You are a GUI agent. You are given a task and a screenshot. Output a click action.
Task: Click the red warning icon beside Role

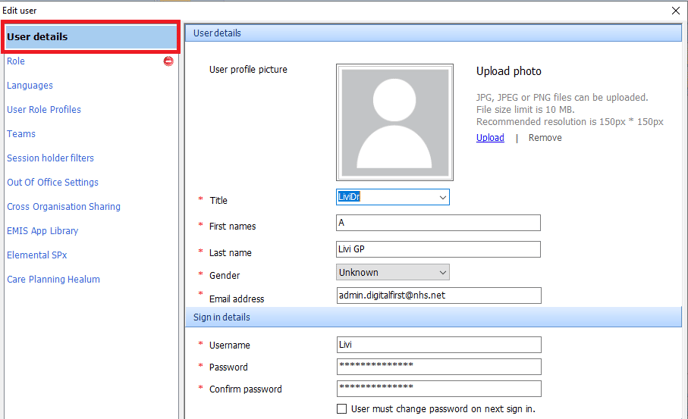point(168,62)
